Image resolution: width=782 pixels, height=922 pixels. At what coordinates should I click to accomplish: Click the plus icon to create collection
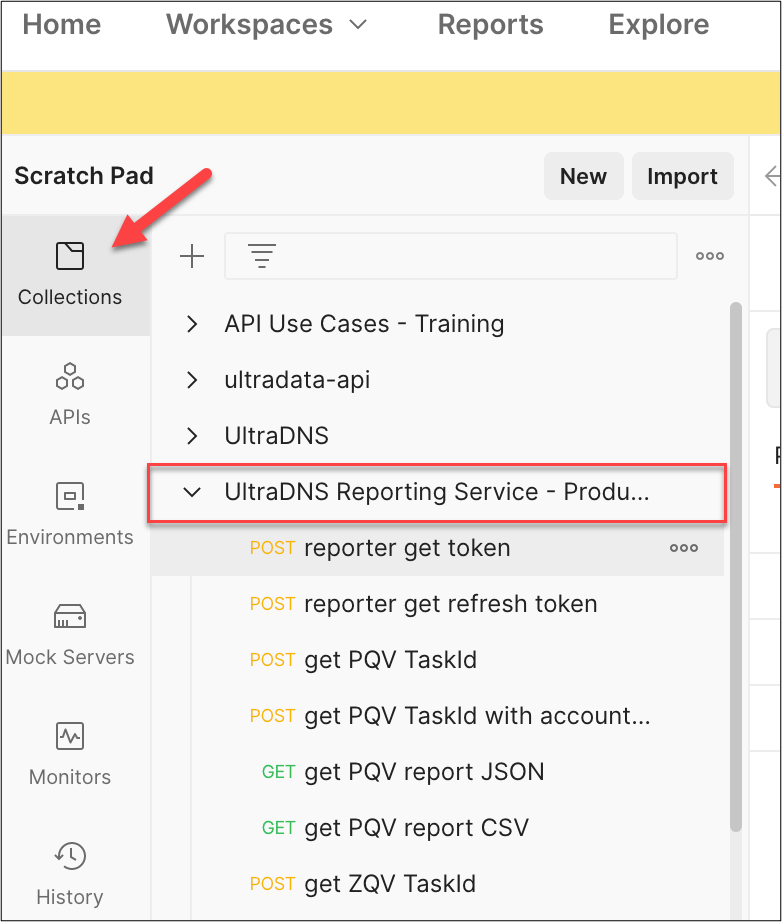(x=192, y=256)
